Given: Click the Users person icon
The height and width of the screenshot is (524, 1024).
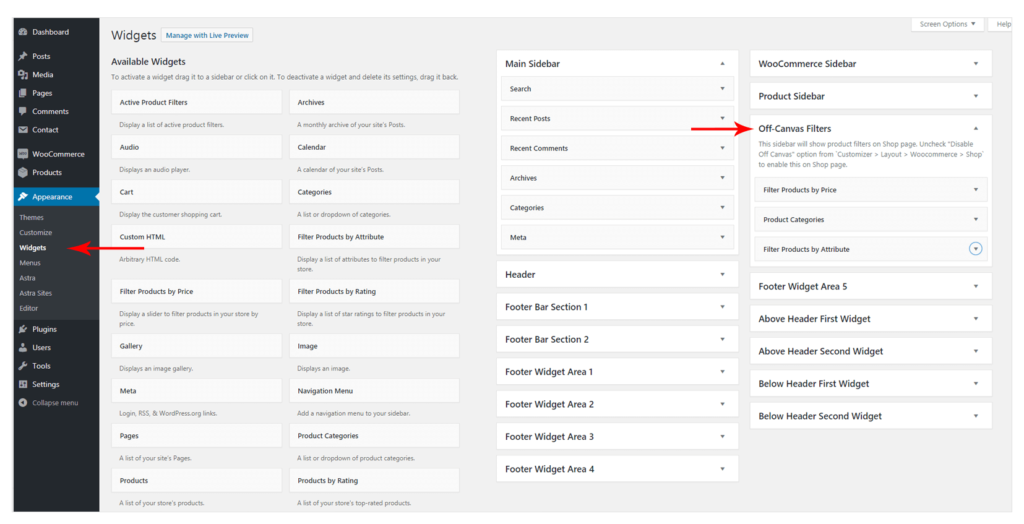Looking at the screenshot, I should point(23,348).
